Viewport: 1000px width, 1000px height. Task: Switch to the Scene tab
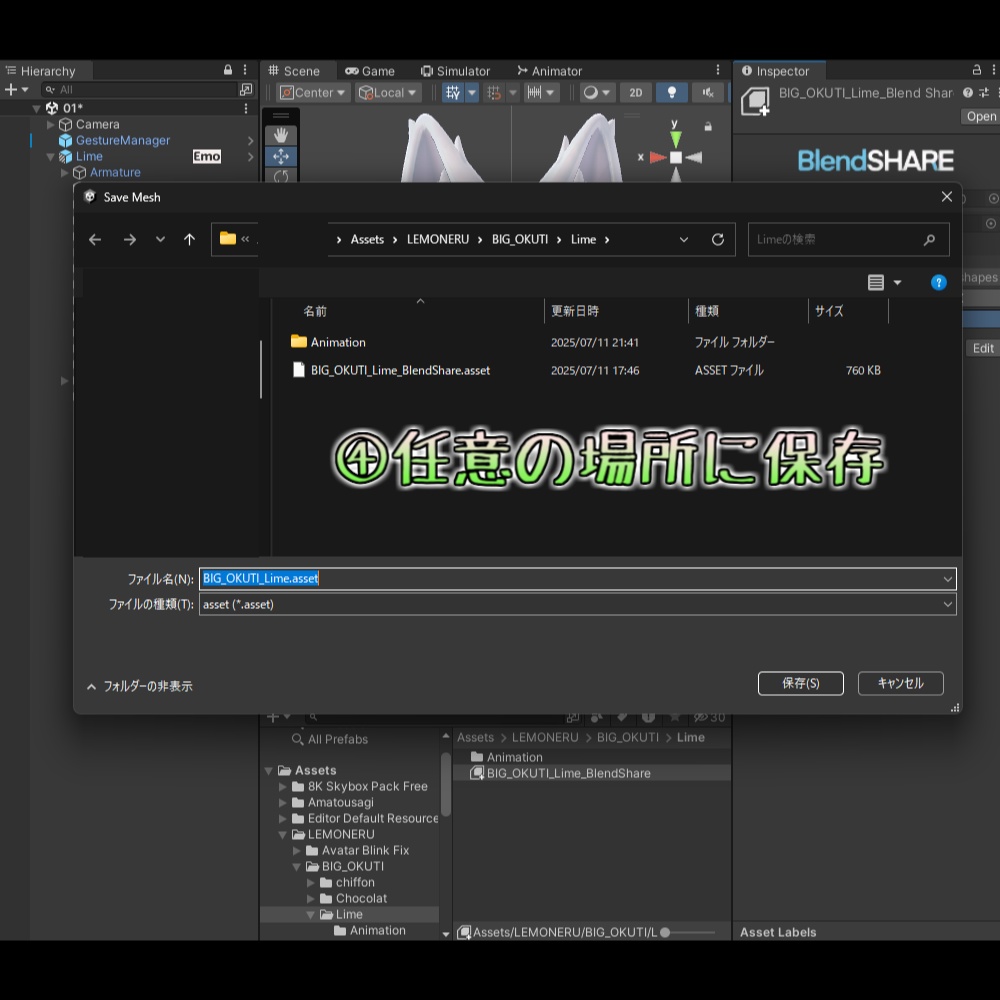(294, 71)
